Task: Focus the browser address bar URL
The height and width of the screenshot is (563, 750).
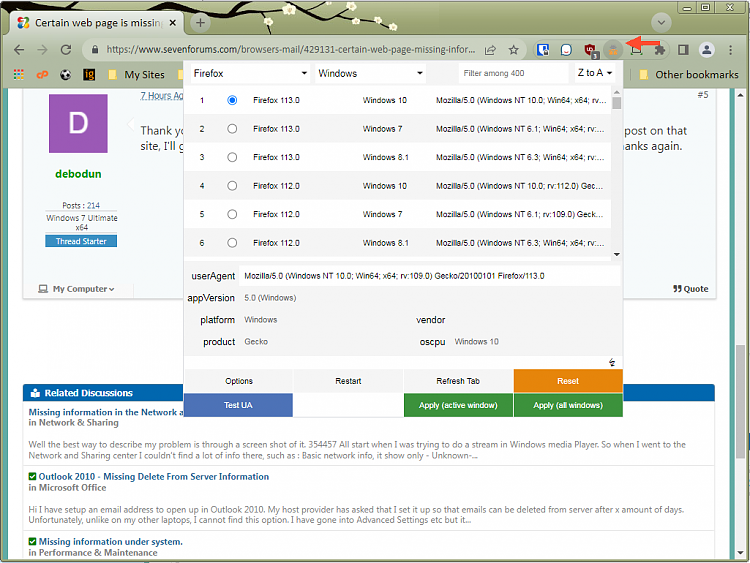Action: 291,49
